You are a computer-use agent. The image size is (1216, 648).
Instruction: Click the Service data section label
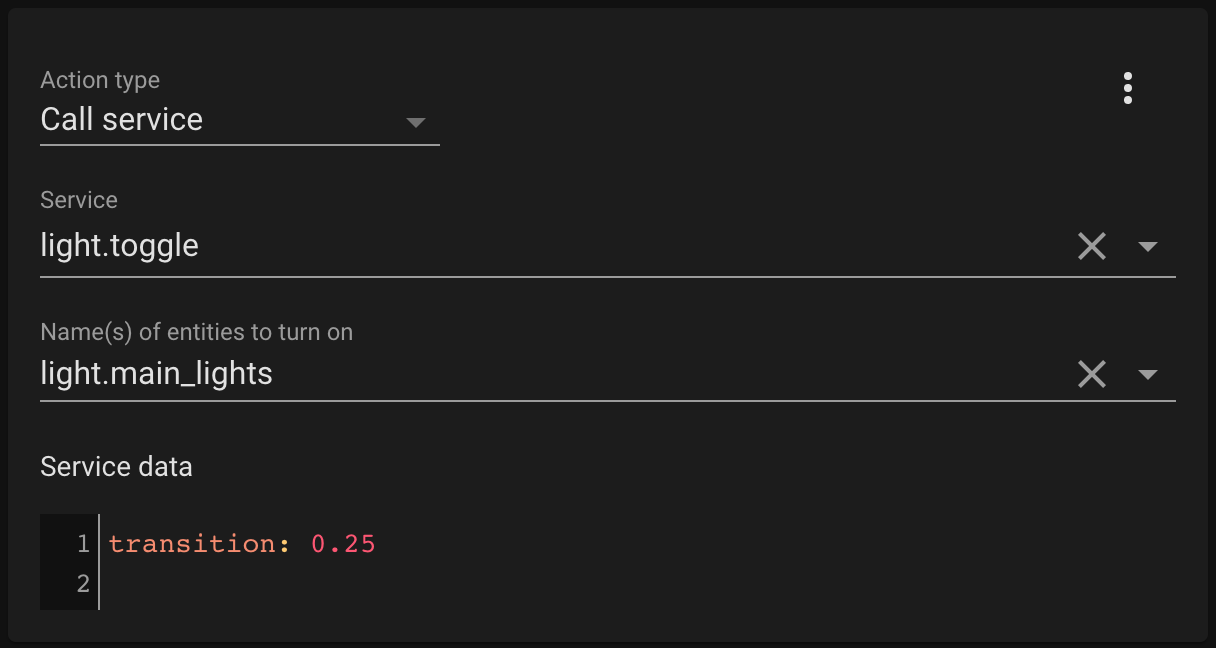116,466
